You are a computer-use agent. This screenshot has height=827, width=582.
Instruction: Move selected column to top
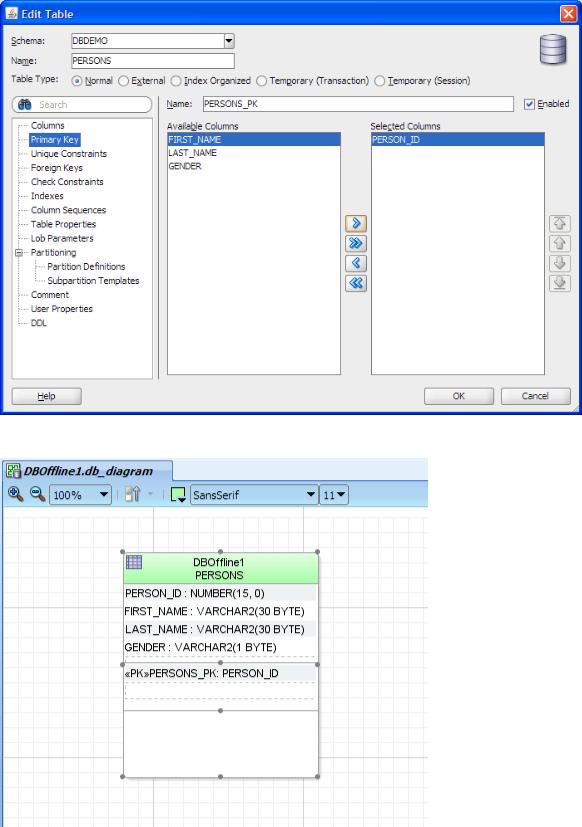click(x=559, y=223)
